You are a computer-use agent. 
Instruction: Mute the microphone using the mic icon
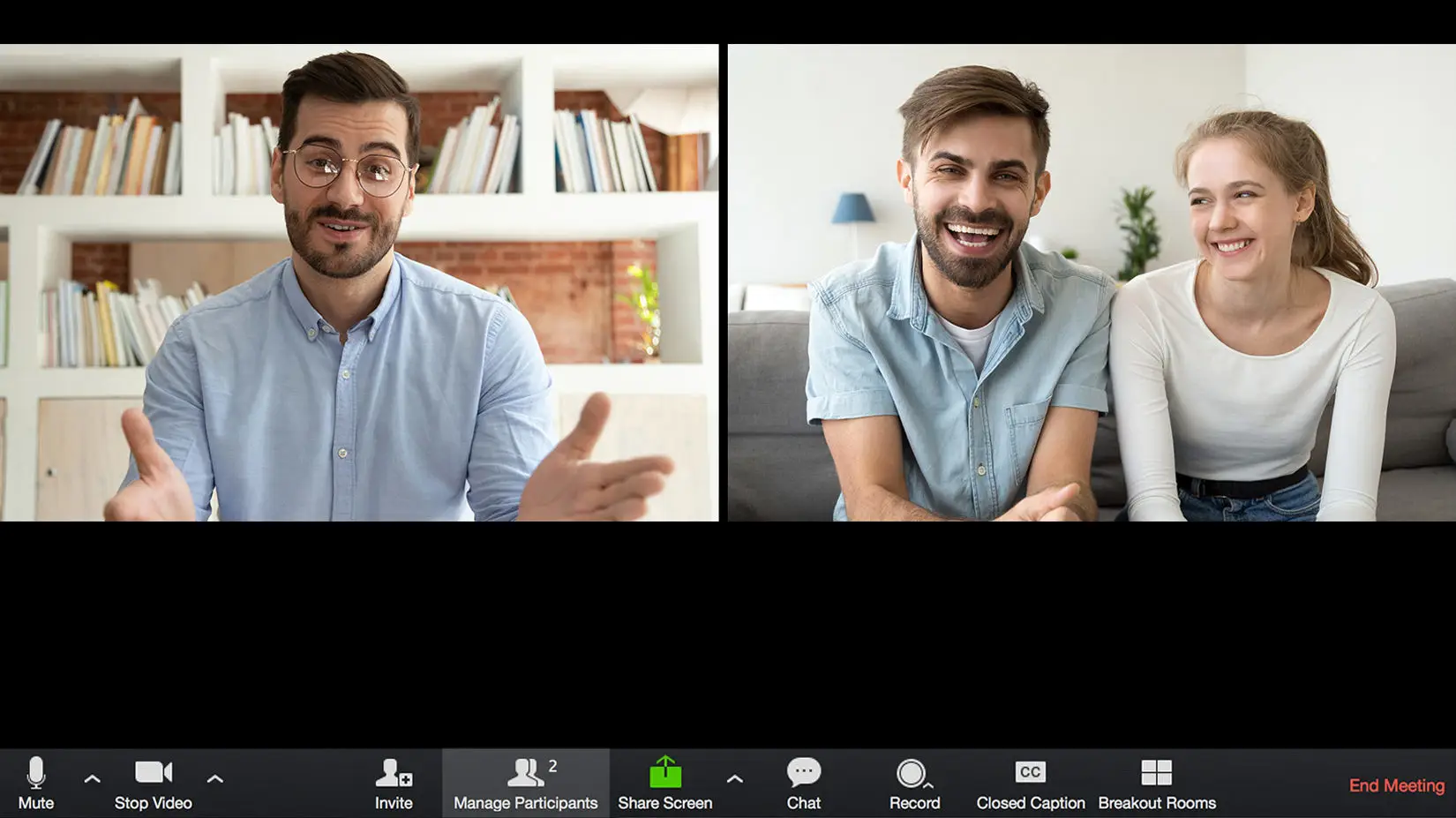pos(36,772)
